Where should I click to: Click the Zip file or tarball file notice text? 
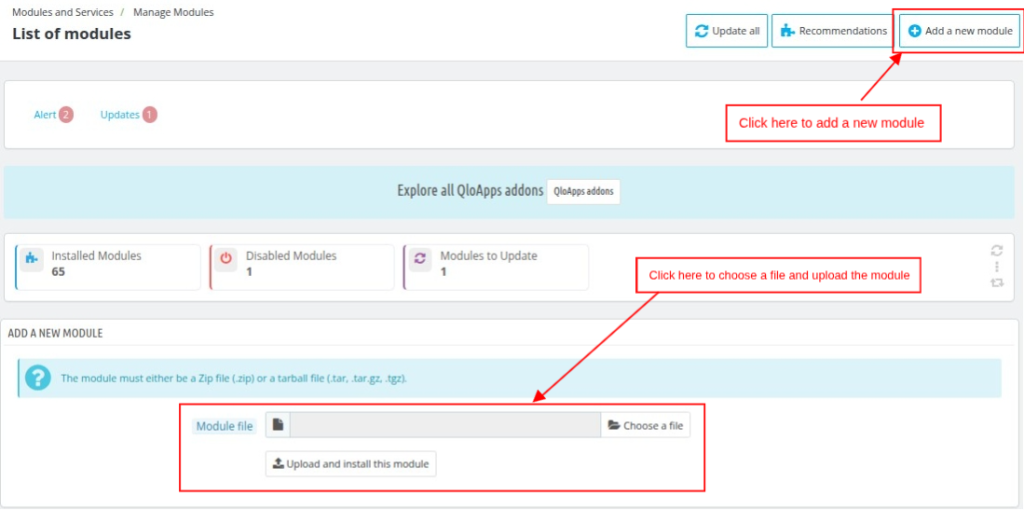(x=234, y=378)
